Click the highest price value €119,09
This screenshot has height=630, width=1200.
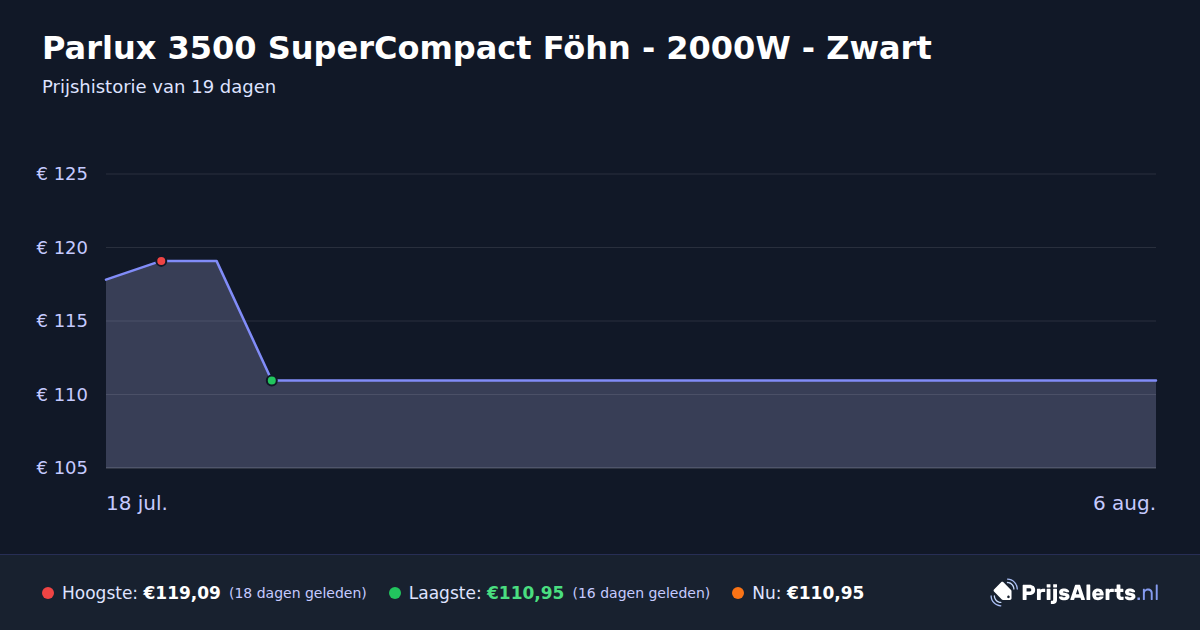[182, 593]
